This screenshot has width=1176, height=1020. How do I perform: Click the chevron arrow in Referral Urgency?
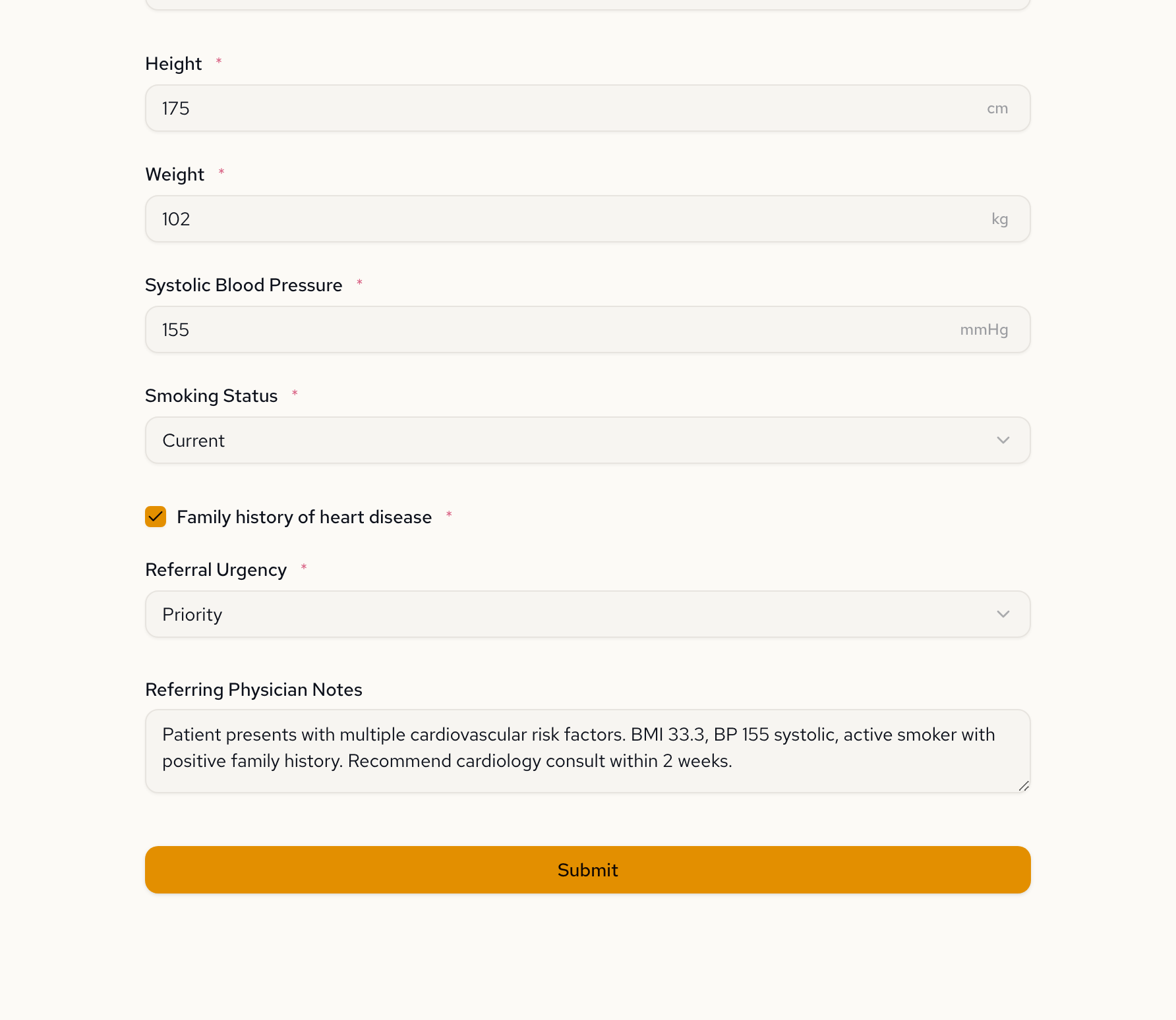pos(1003,614)
